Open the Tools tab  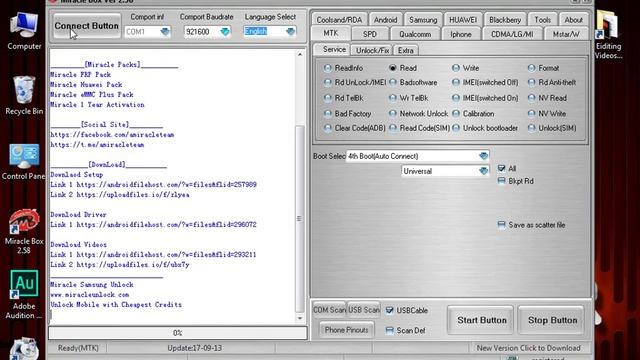(x=542, y=20)
